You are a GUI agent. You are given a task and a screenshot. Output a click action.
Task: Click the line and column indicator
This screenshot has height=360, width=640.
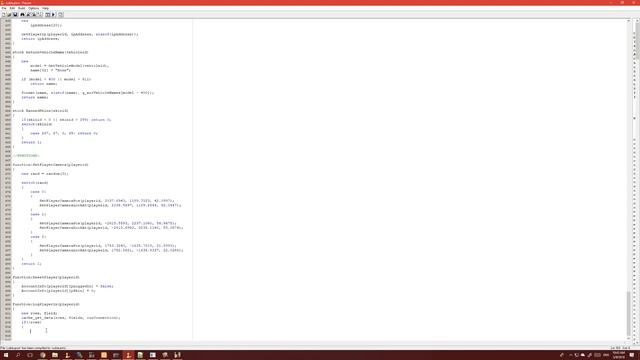(x=620, y=348)
